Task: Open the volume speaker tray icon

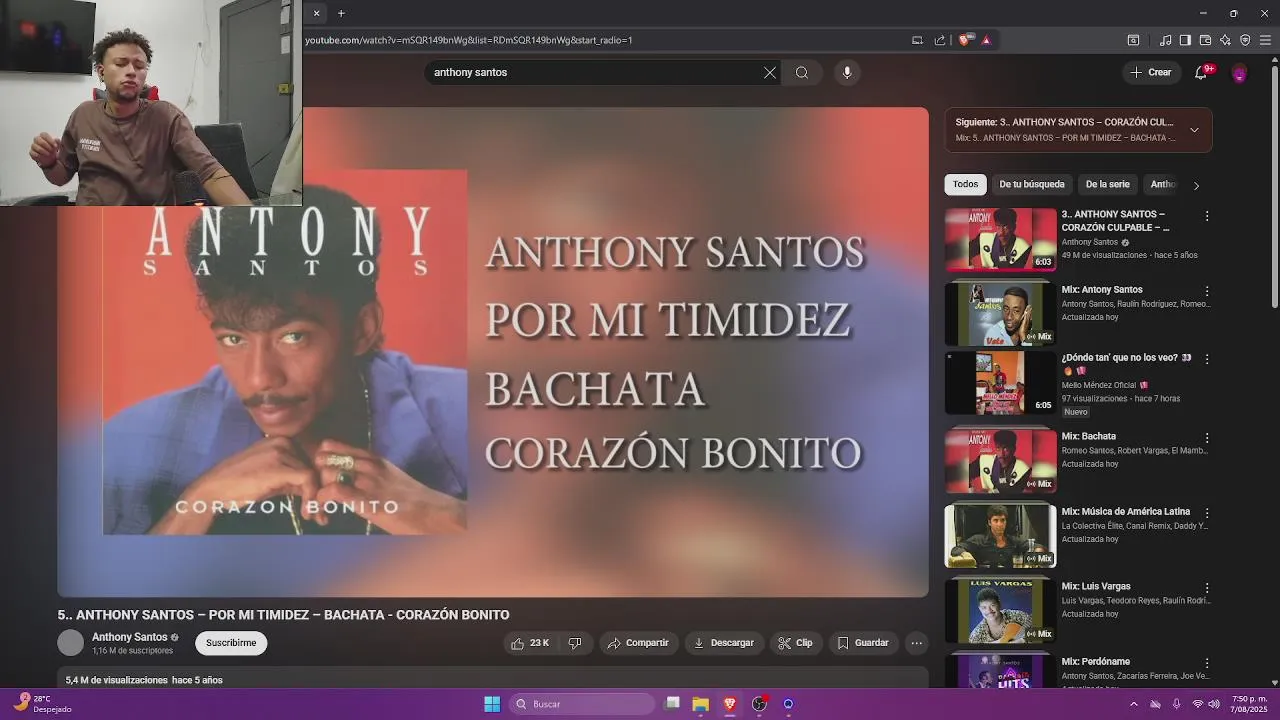Action: [1214, 704]
